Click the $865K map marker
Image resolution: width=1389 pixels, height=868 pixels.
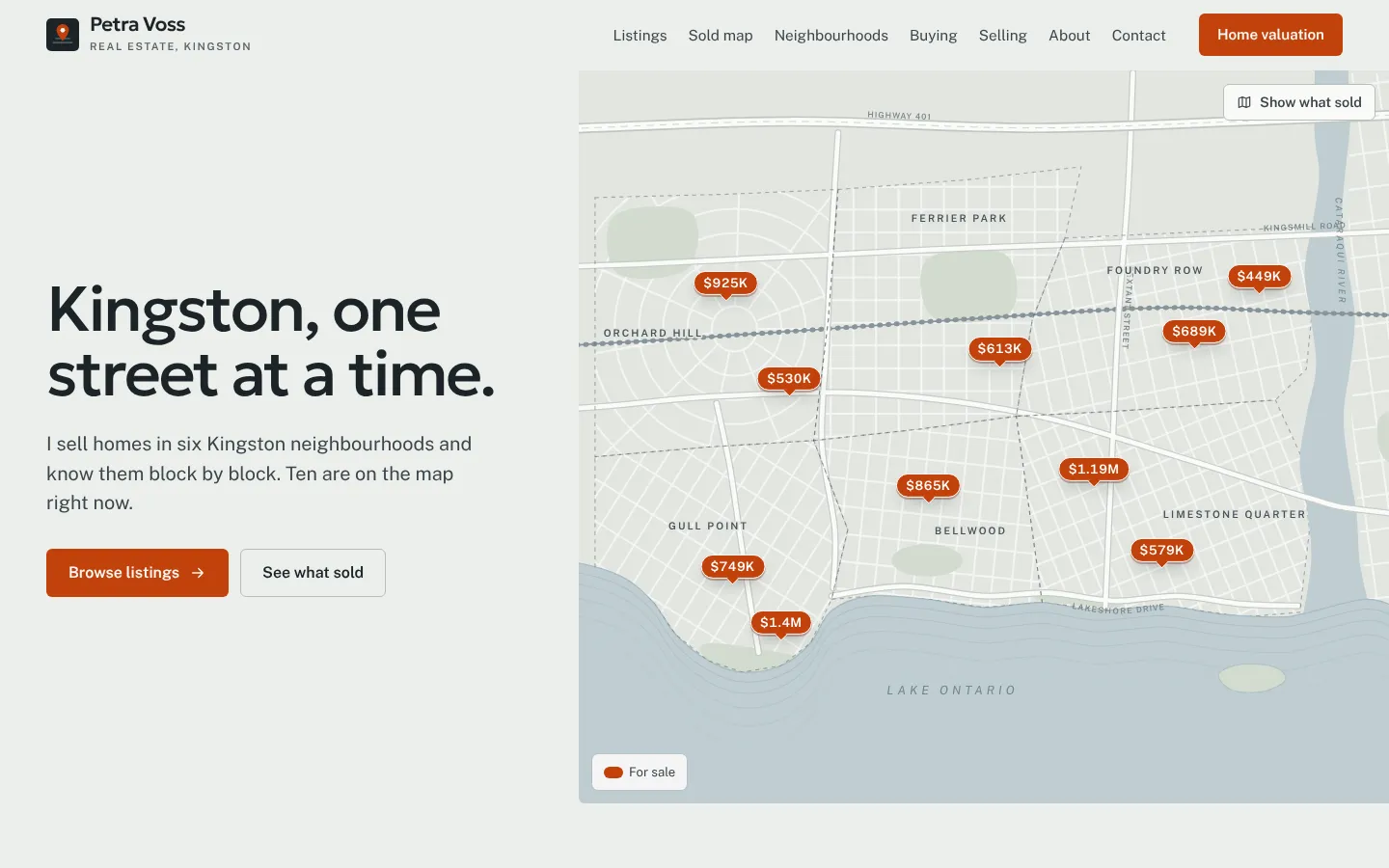pyautogui.click(x=928, y=486)
